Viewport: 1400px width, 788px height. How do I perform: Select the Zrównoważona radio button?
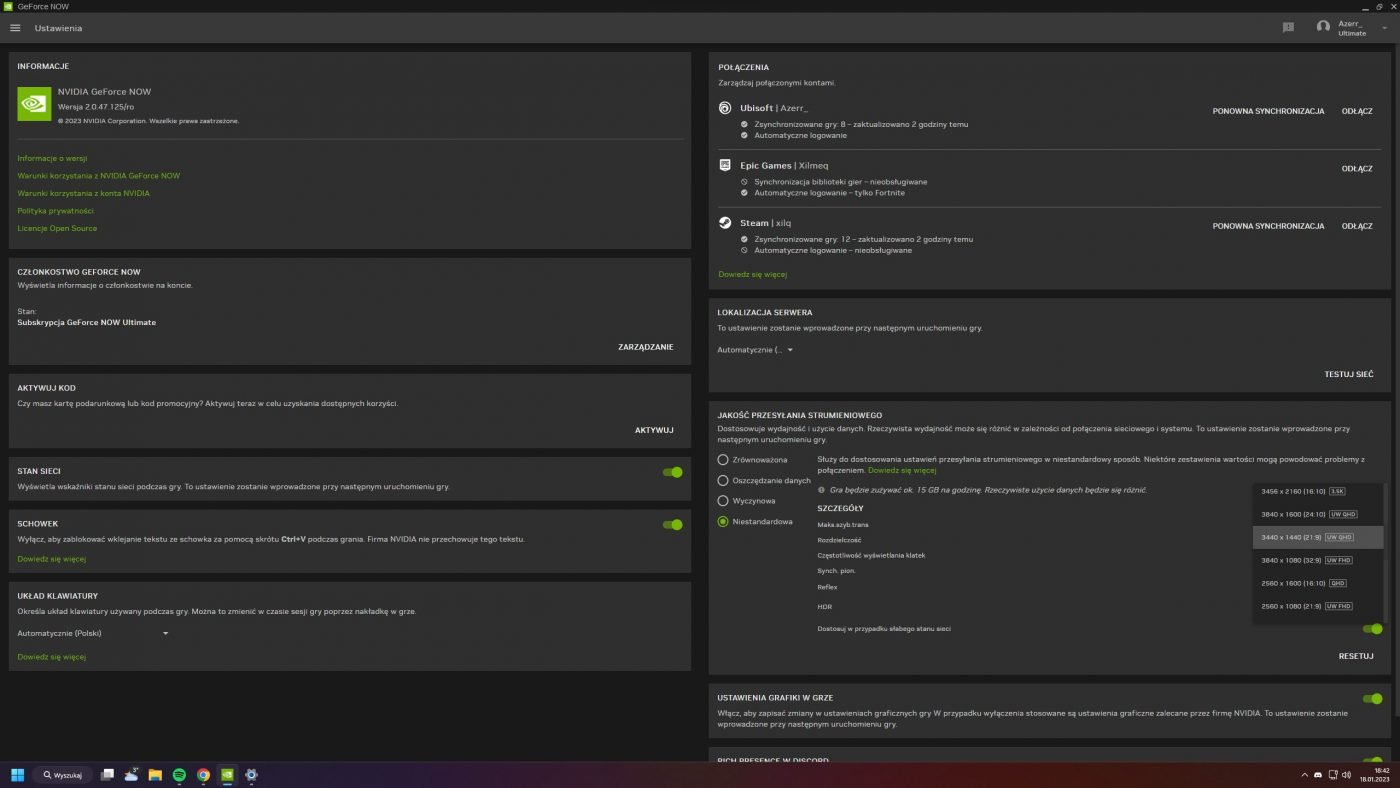point(723,460)
